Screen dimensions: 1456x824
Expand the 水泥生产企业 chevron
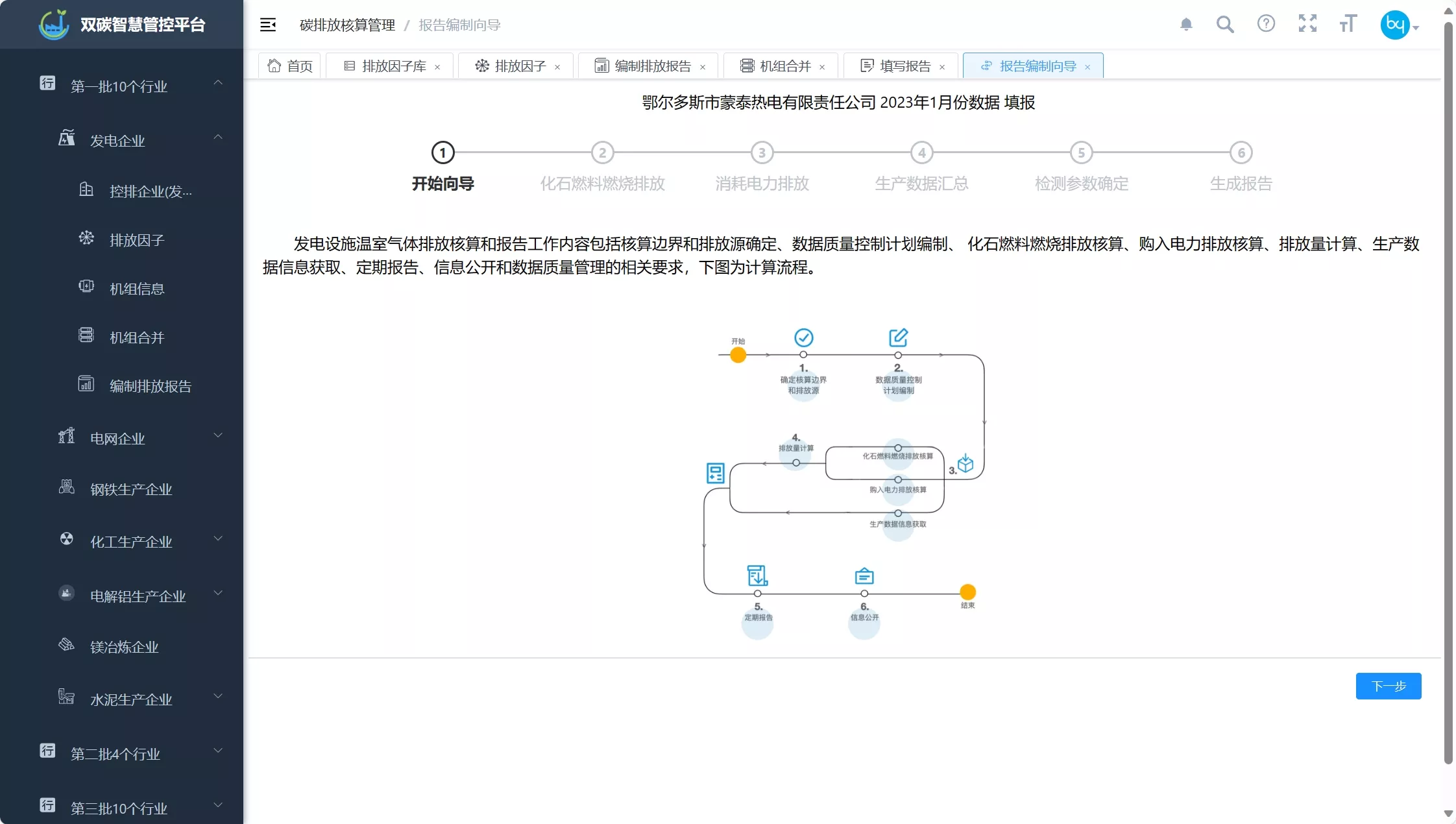click(218, 696)
